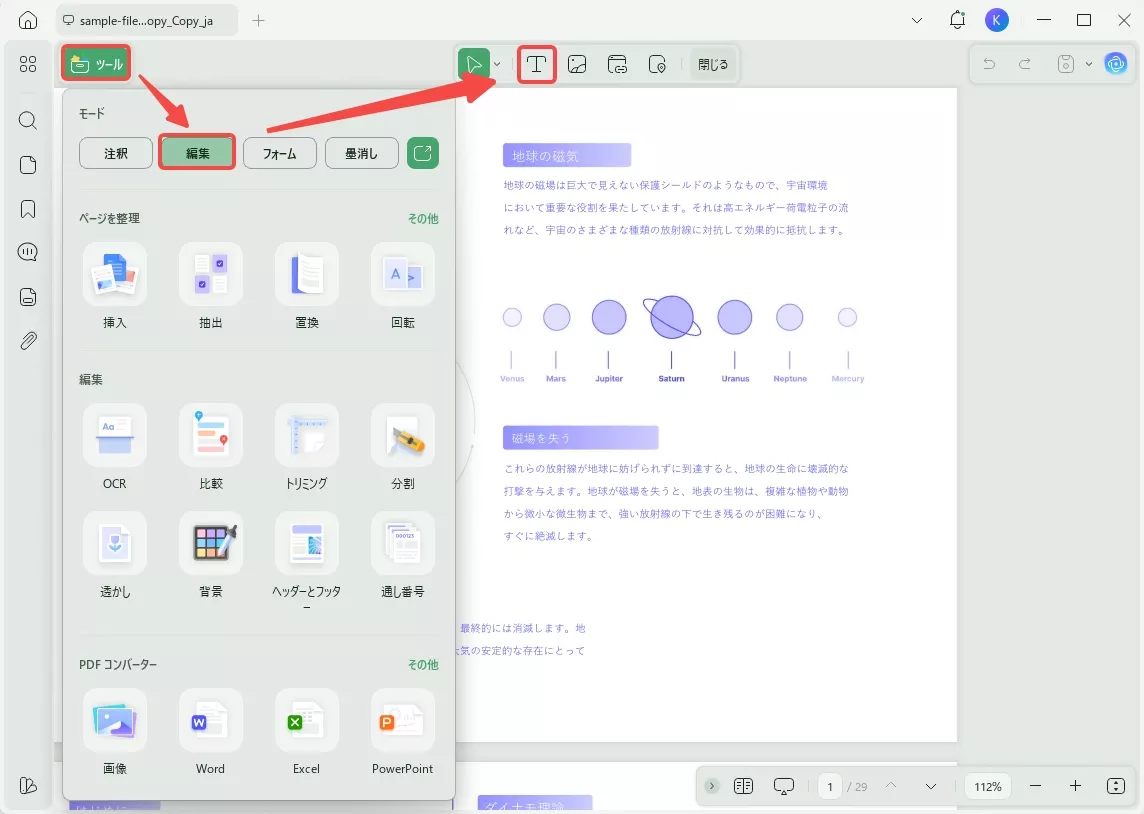This screenshot has width=1144, height=814.
Task: Open the comments panel in sidebar
Action: click(x=27, y=251)
